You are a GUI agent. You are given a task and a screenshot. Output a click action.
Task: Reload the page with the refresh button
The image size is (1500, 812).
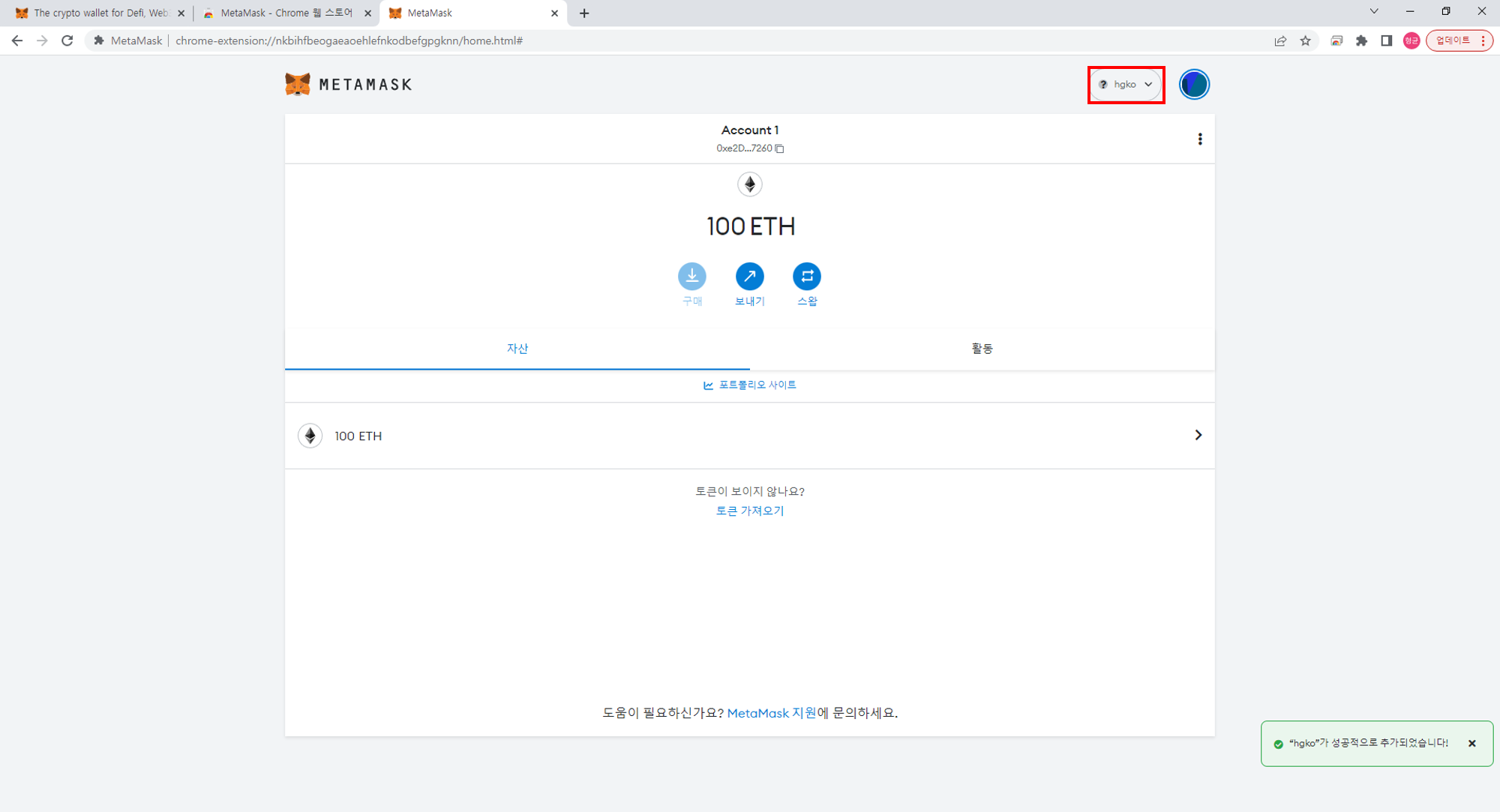tap(67, 40)
